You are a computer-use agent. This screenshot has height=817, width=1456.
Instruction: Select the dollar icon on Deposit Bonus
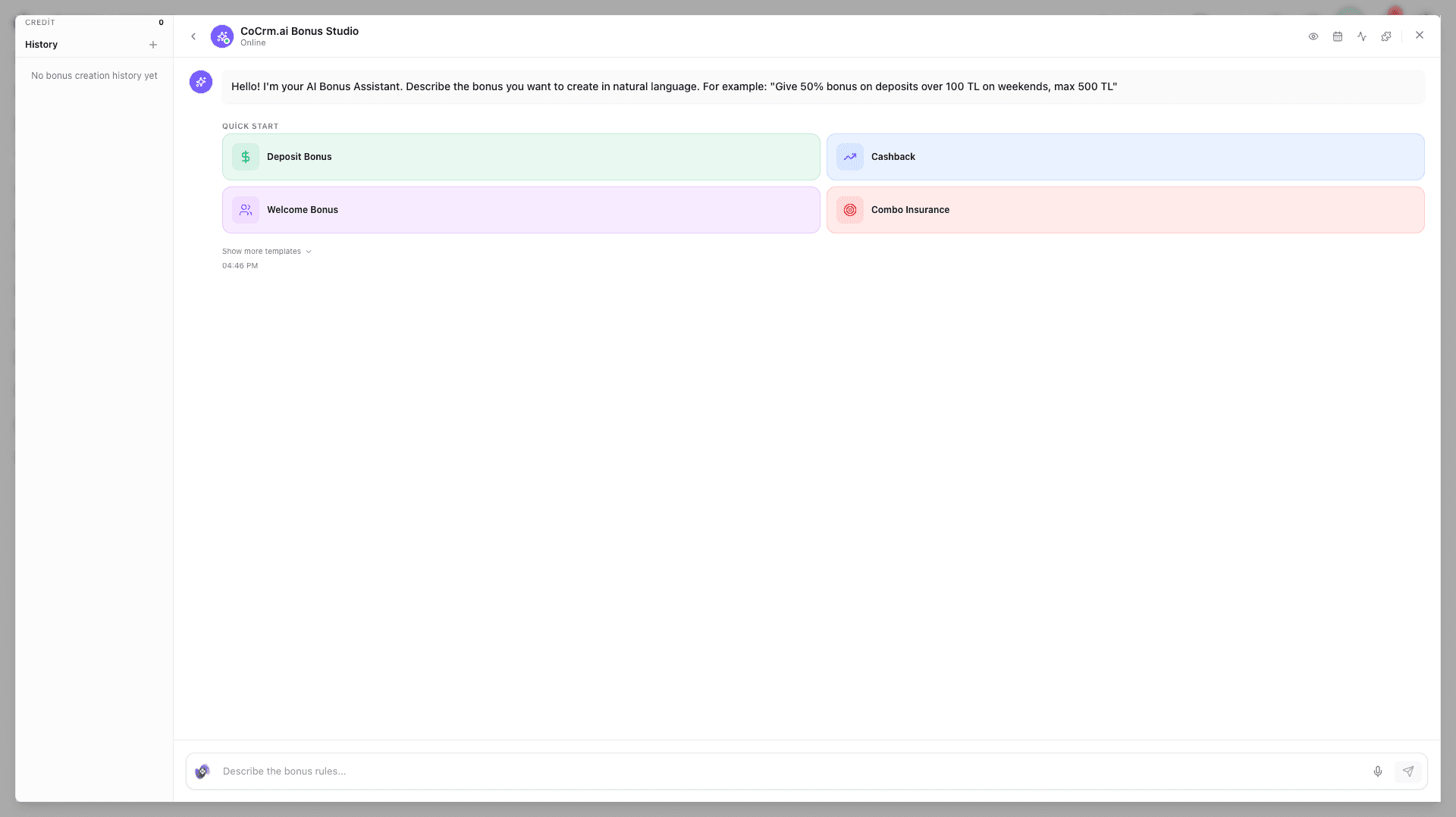tap(244, 156)
